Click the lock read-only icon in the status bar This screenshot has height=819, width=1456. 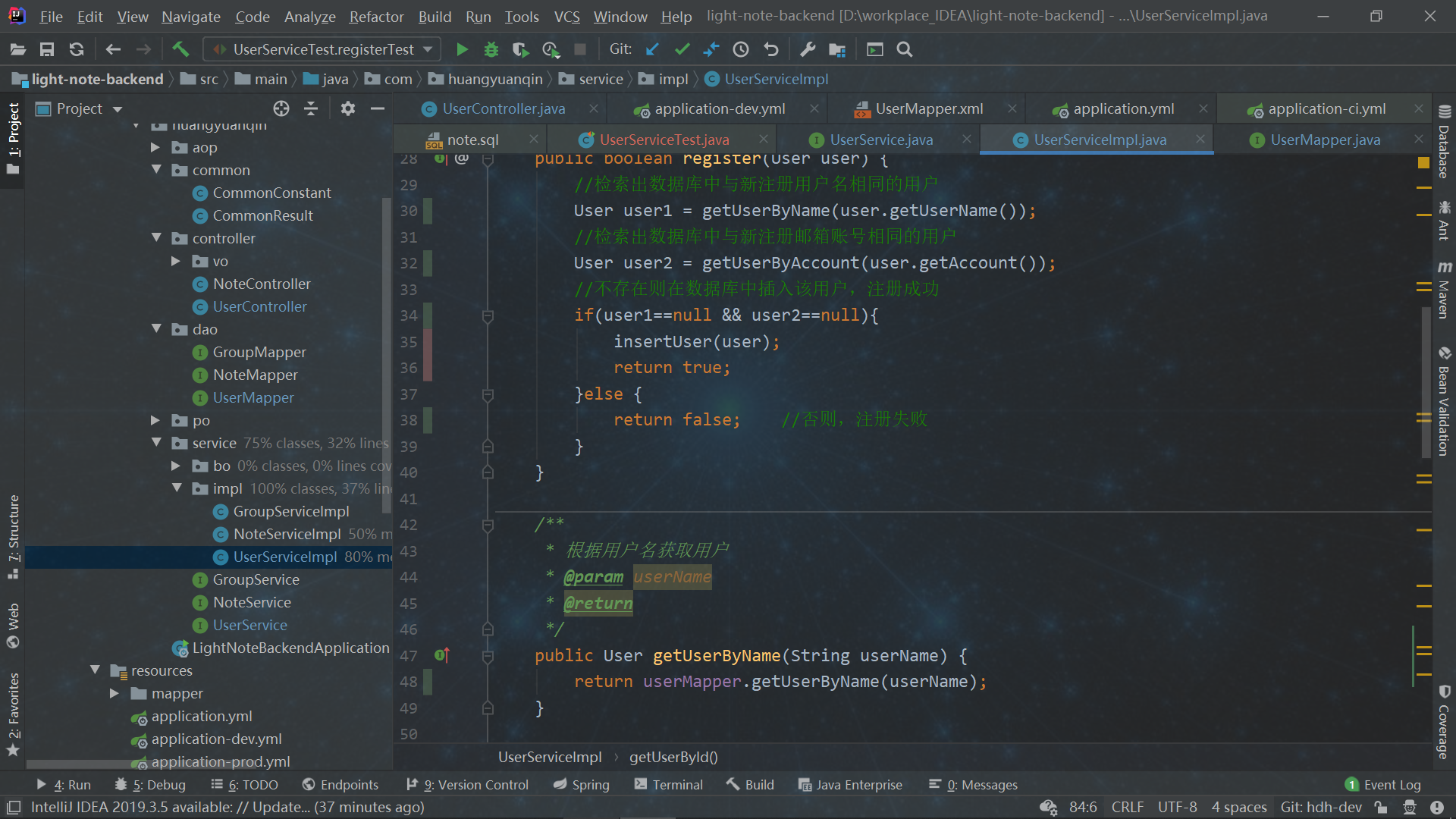click(x=1381, y=808)
